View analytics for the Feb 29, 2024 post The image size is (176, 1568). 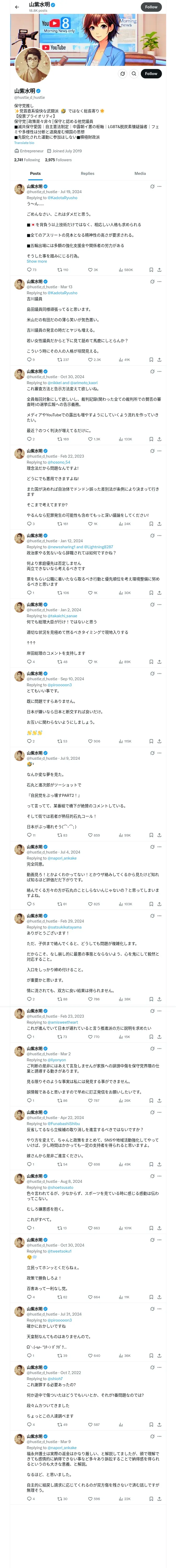click(121, 982)
